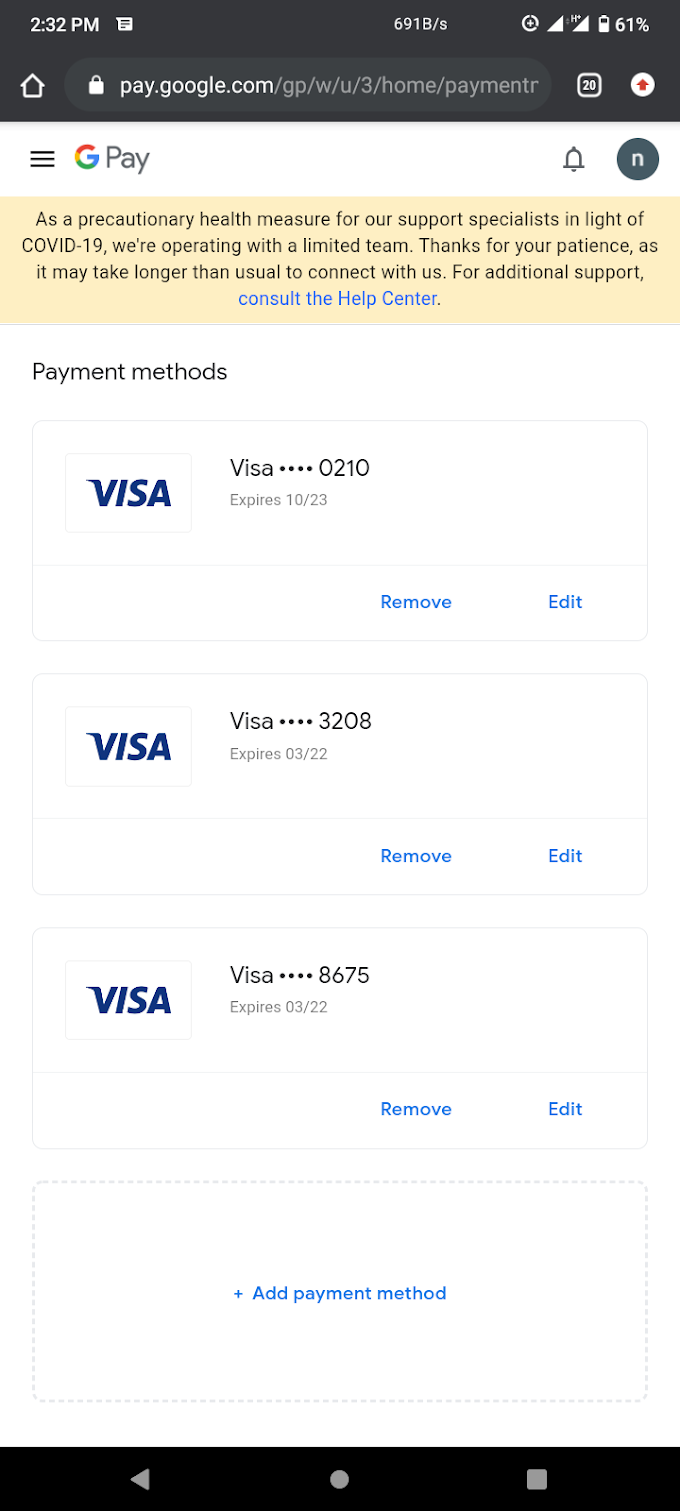Click the Visa logo for card 0210
Screen dimensions: 680x1511
128,492
